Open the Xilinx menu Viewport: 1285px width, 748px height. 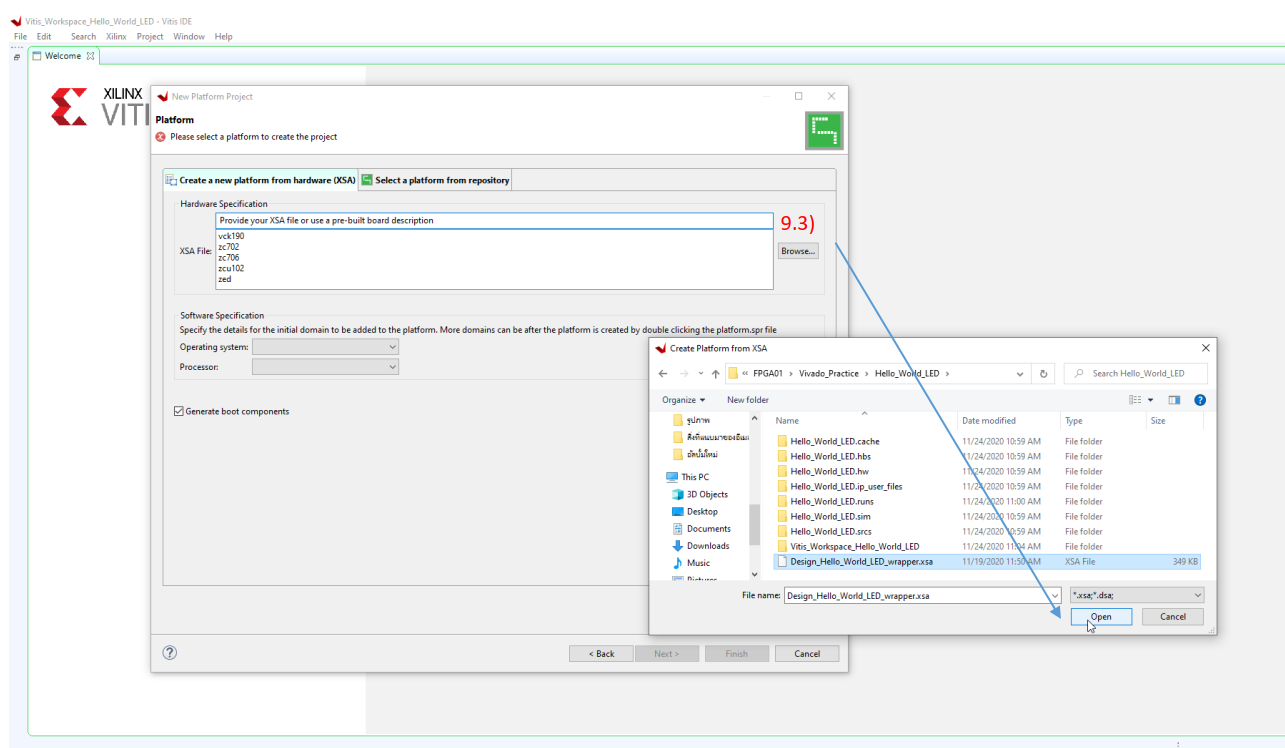point(116,36)
